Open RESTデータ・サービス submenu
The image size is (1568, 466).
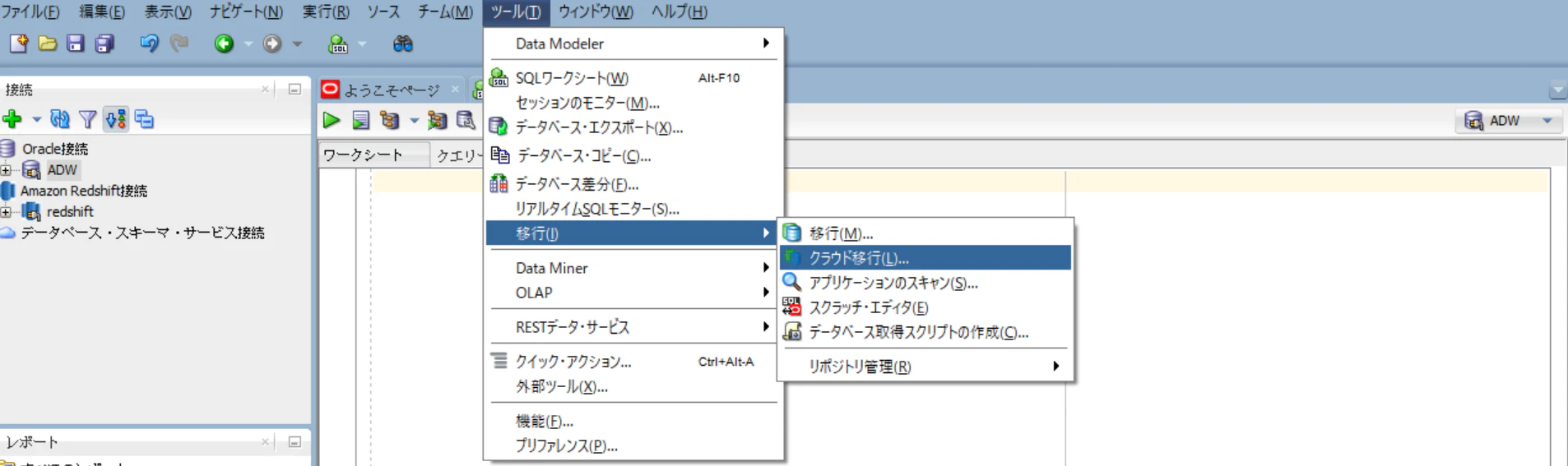(x=633, y=327)
